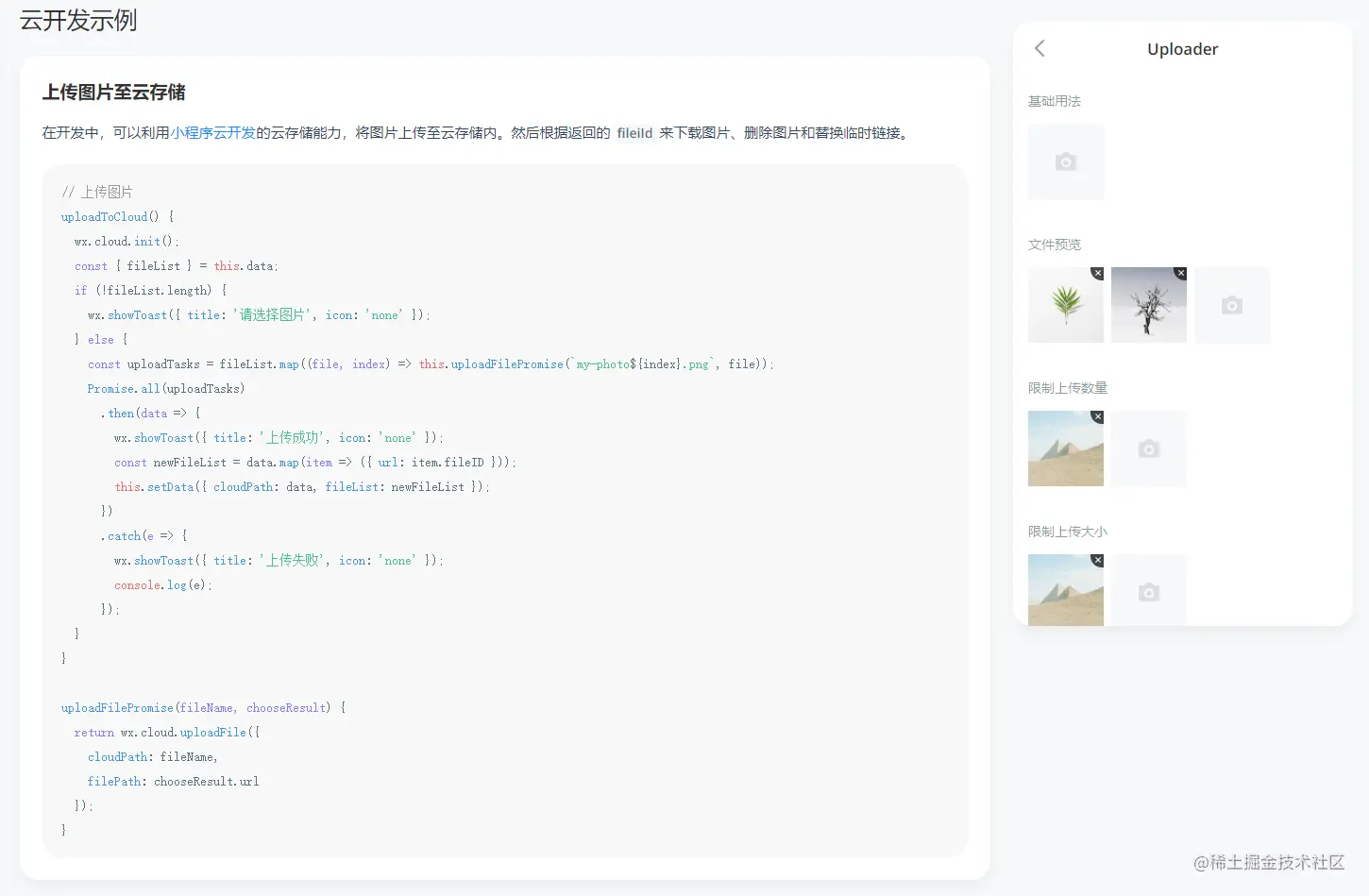This screenshot has height=896, width=1369.
Task: Go back using the Uploader back arrow
Action: tap(1039, 48)
